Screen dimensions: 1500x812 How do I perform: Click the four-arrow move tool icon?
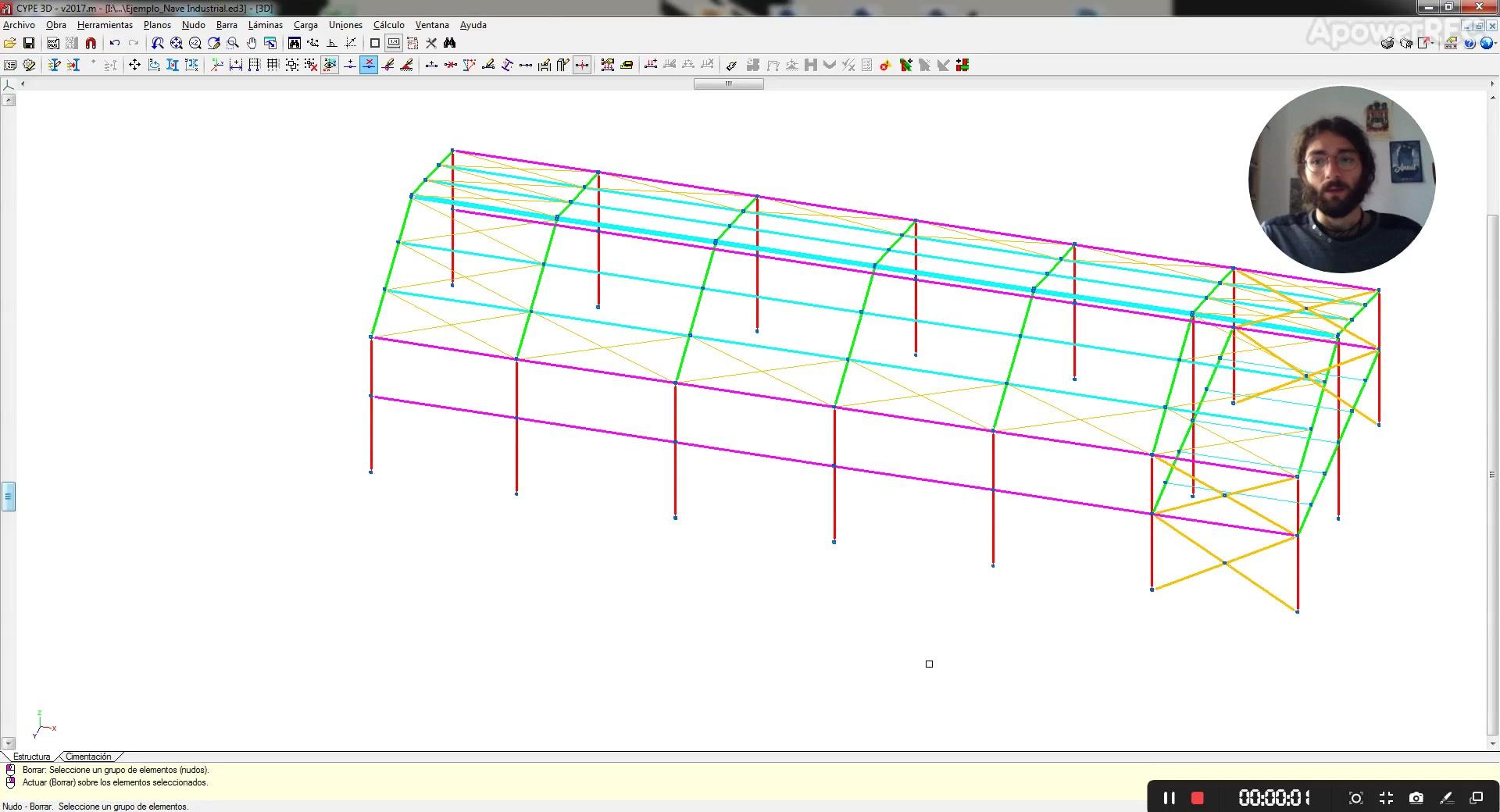(134, 66)
